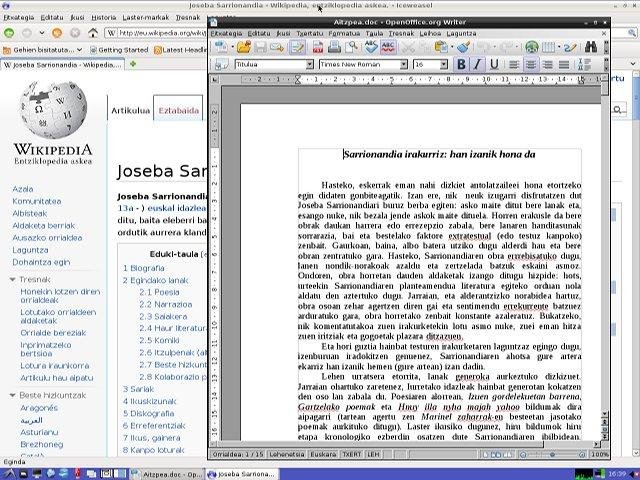Click the Find & Replace binoculars icon
Screen dimensions: 640x480
point(591,47)
